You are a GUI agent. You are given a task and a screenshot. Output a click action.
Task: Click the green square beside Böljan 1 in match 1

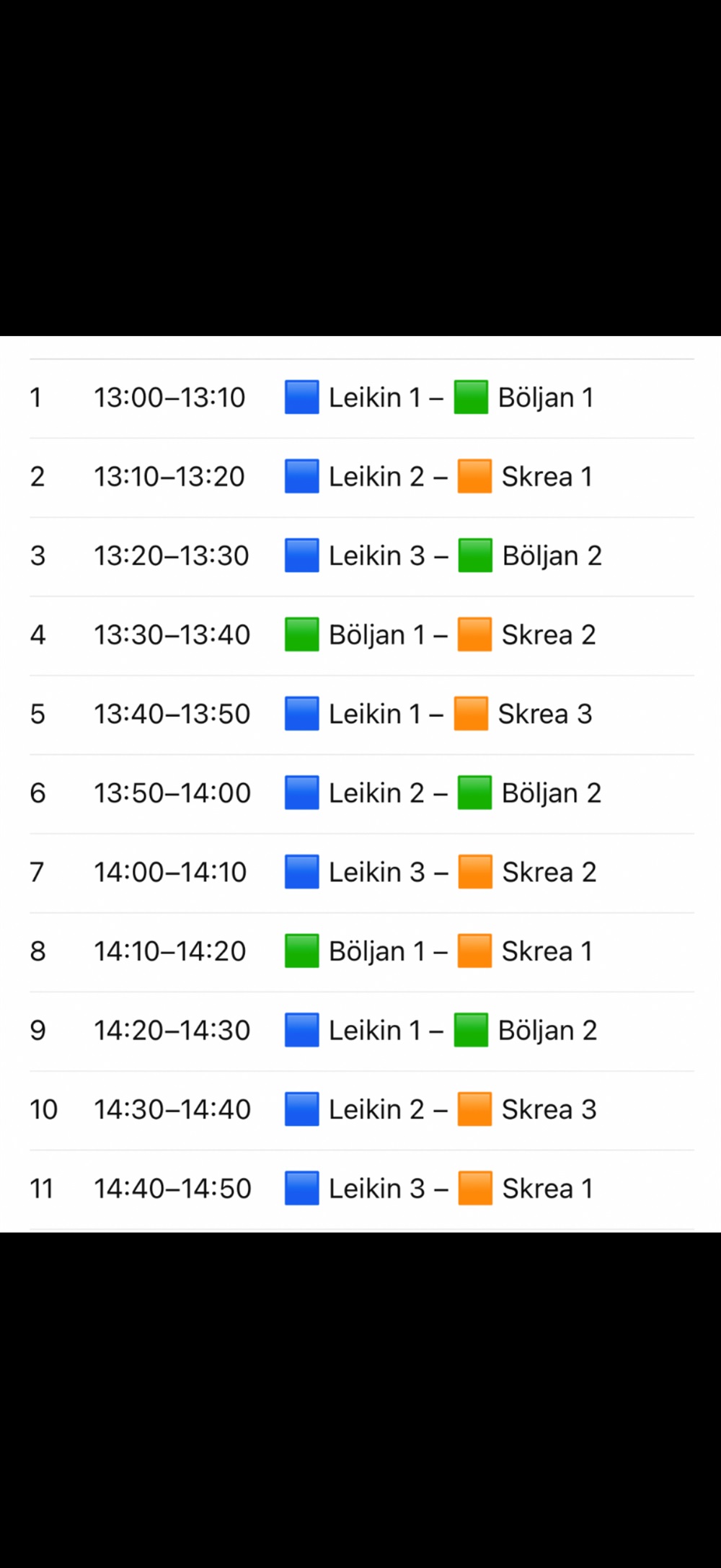[x=471, y=397]
